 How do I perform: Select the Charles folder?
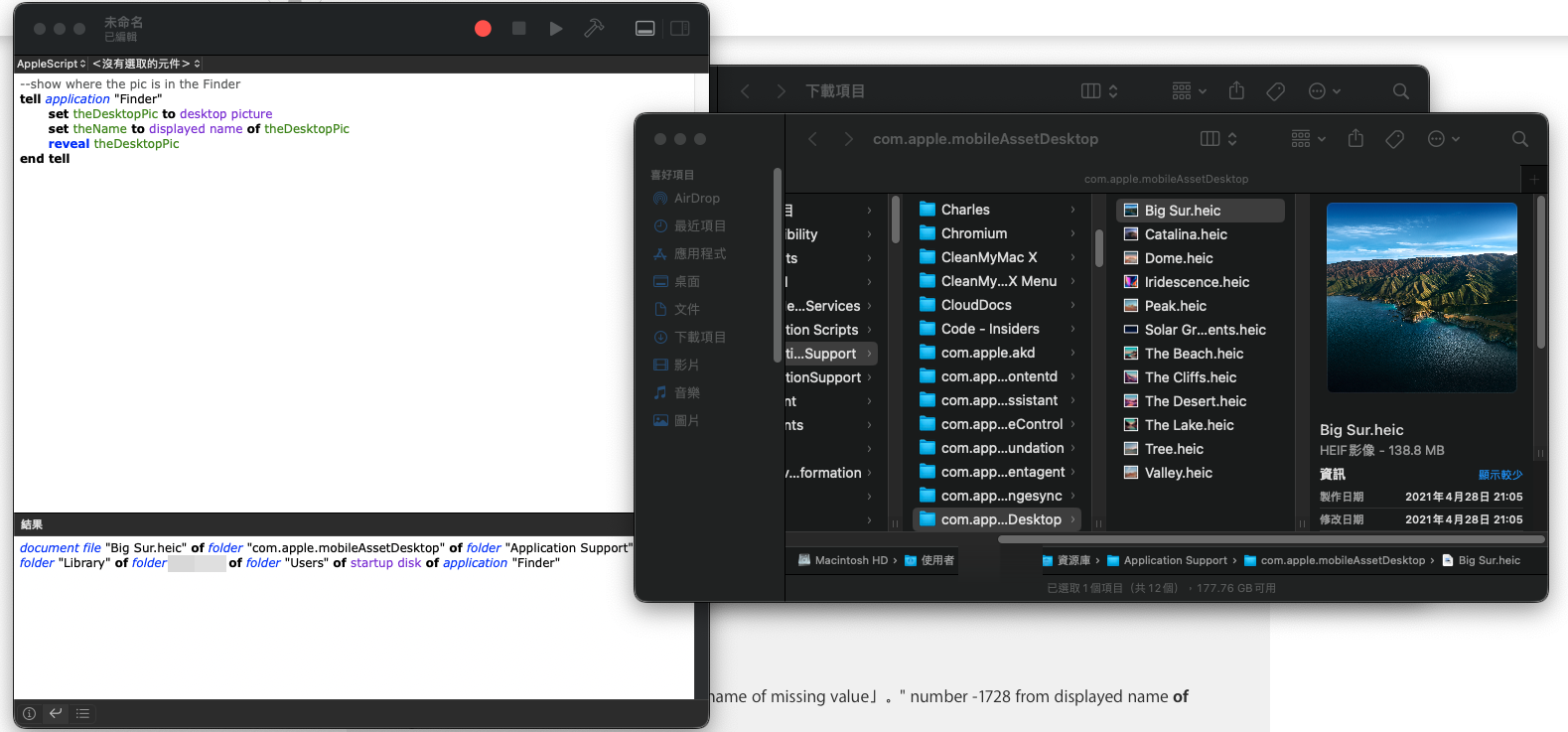pyautogui.click(x=997, y=210)
